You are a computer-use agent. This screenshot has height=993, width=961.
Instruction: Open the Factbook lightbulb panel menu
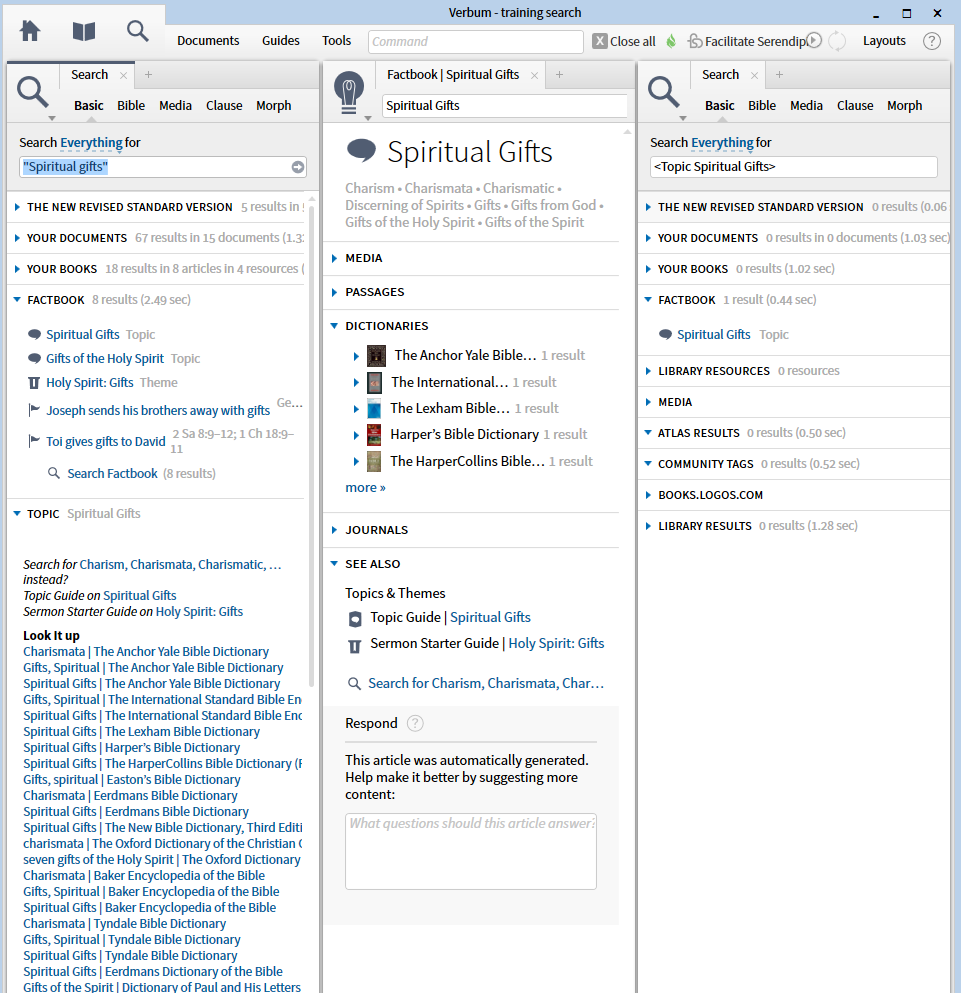click(349, 94)
